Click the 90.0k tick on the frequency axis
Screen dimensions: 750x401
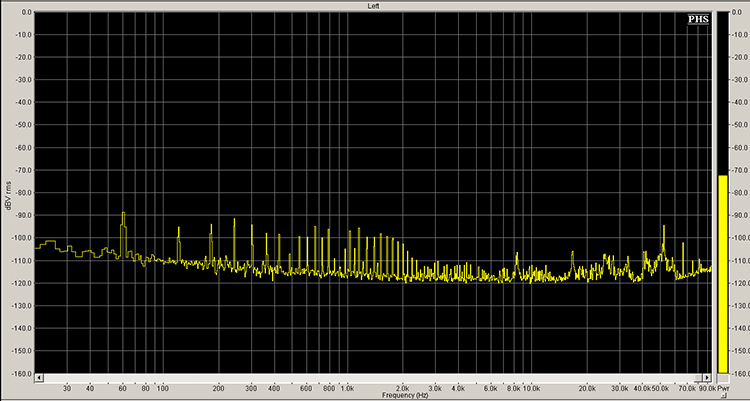point(706,388)
